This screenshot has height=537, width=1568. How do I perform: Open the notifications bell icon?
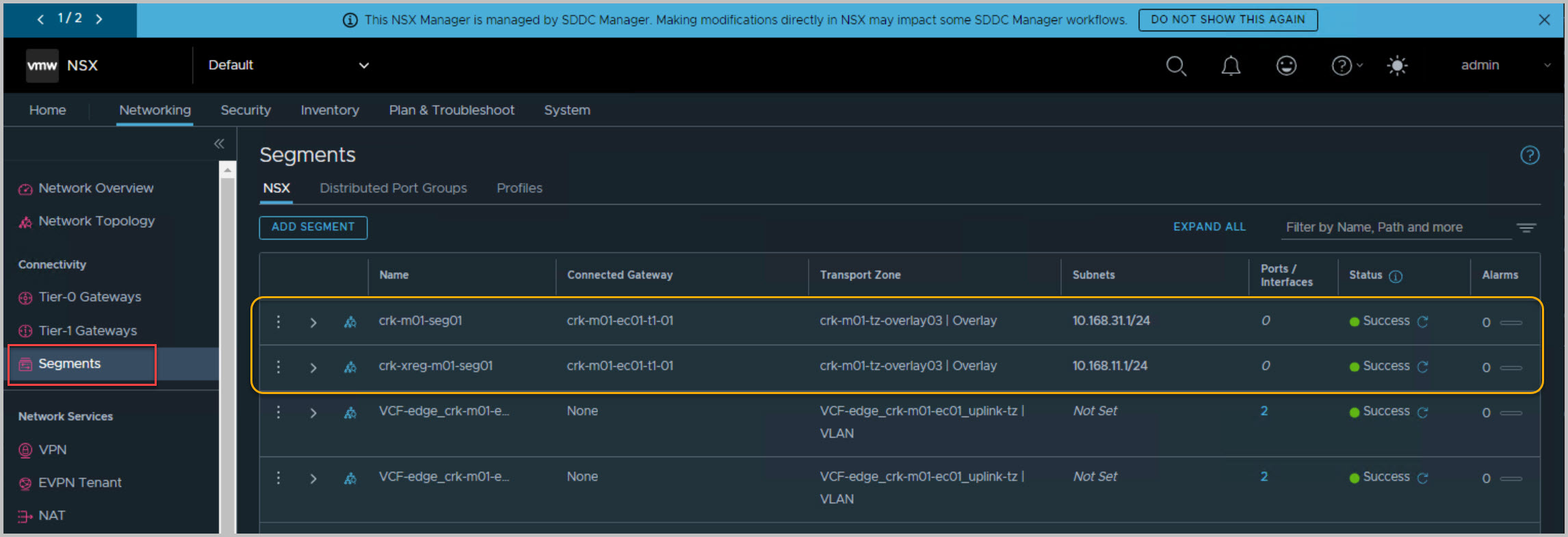[x=1231, y=66]
